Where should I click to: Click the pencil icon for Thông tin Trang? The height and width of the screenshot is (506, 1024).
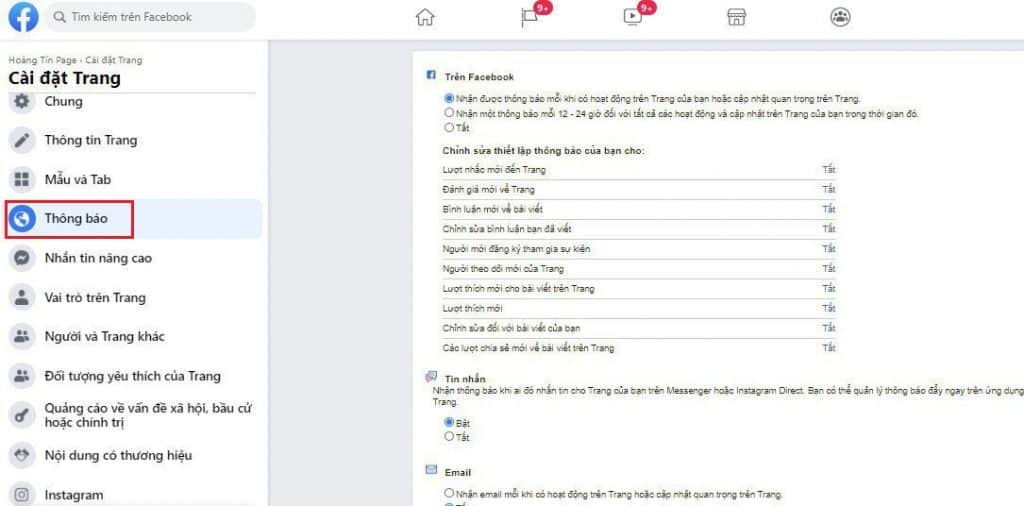pos(21,141)
